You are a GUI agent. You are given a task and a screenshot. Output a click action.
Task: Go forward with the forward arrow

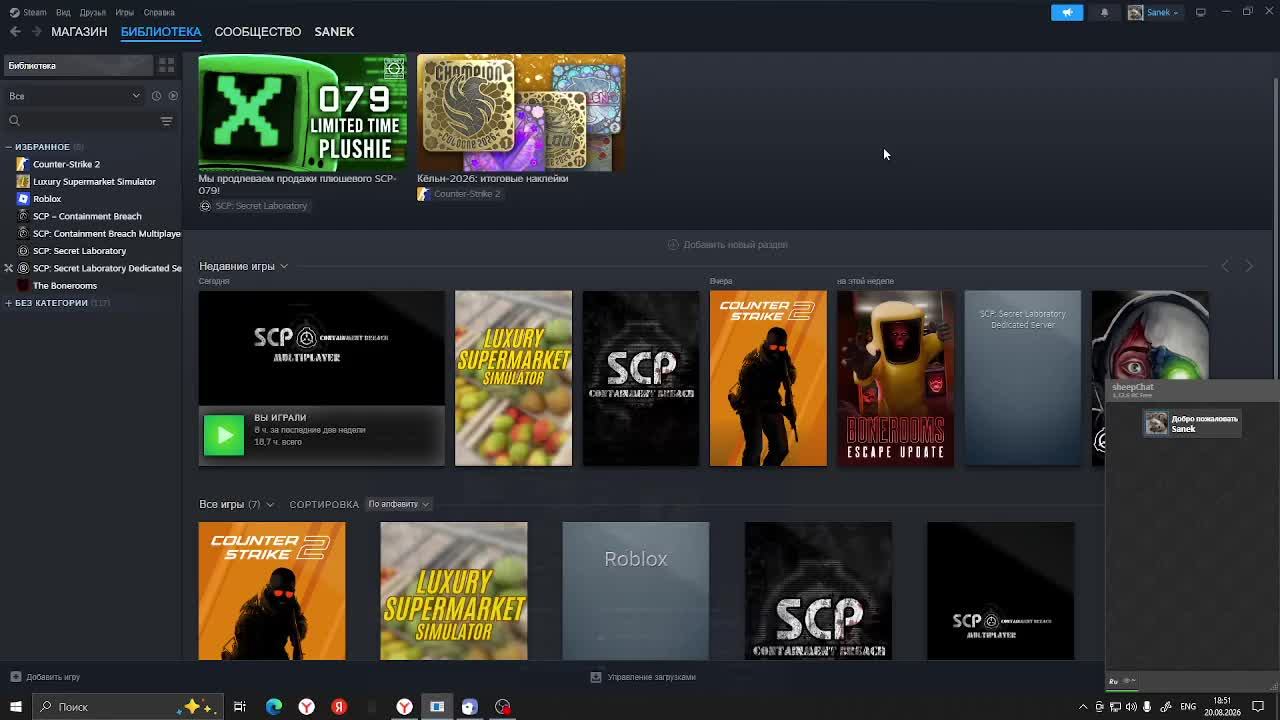tap(37, 32)
